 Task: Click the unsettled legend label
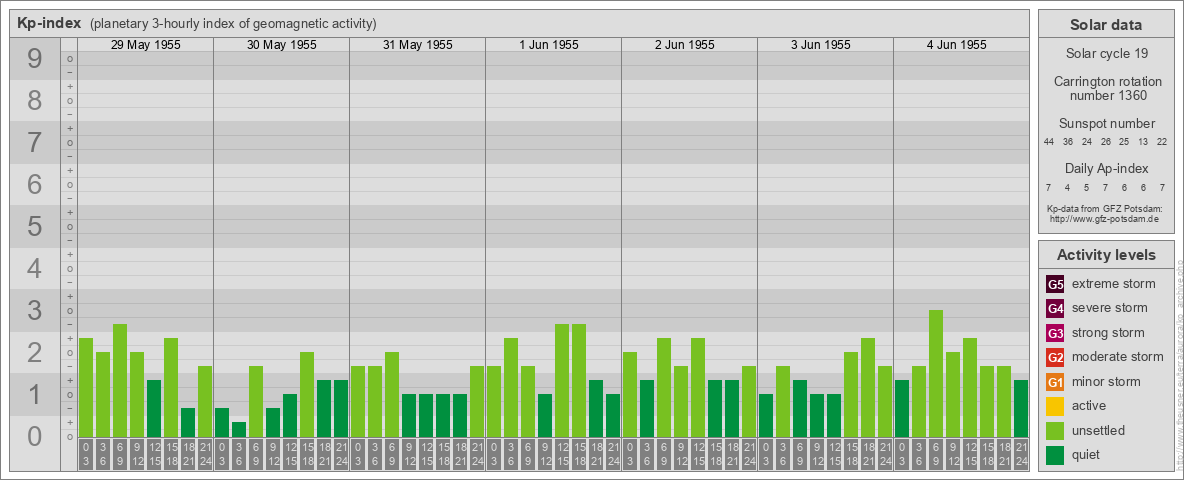pyautogui.click(x=1099, y=430)
